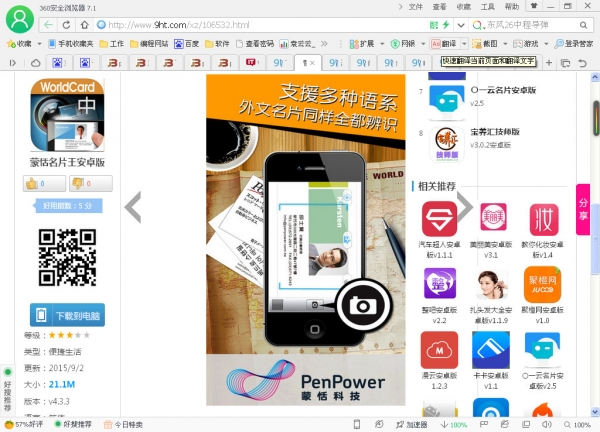
Task: Click the browser back arrow button
Action: coord(48,25)
